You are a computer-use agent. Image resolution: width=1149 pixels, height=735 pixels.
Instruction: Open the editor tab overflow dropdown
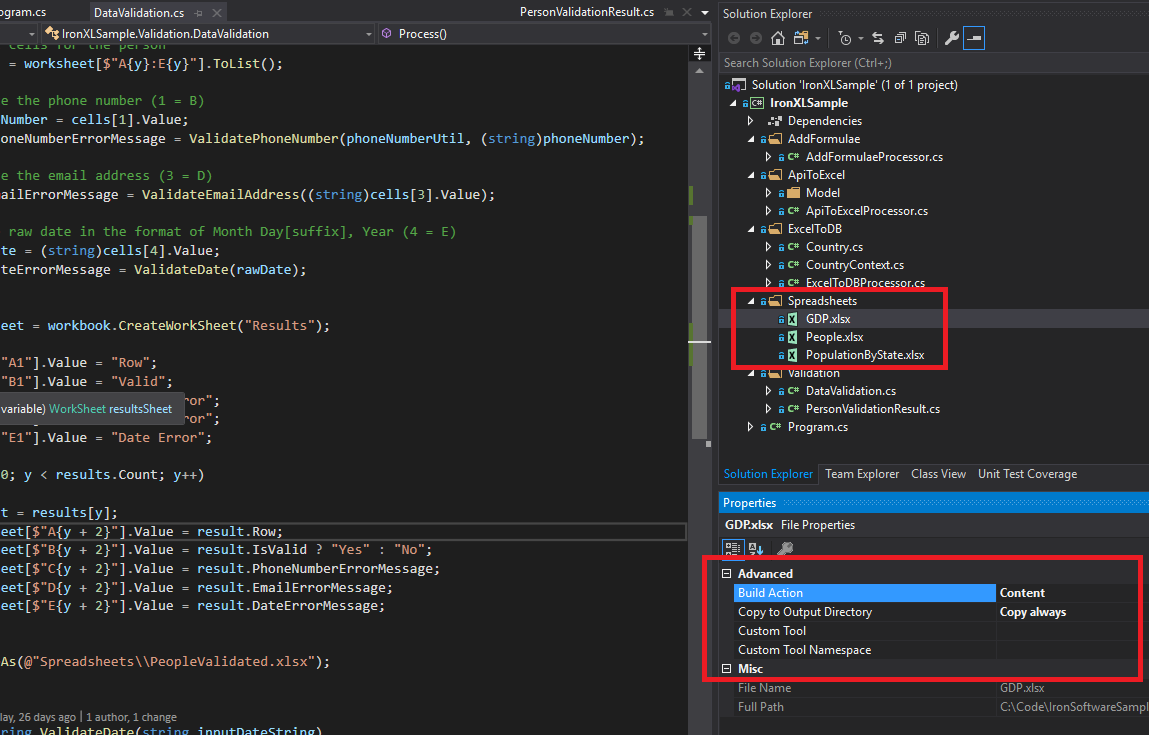[705, 12]
